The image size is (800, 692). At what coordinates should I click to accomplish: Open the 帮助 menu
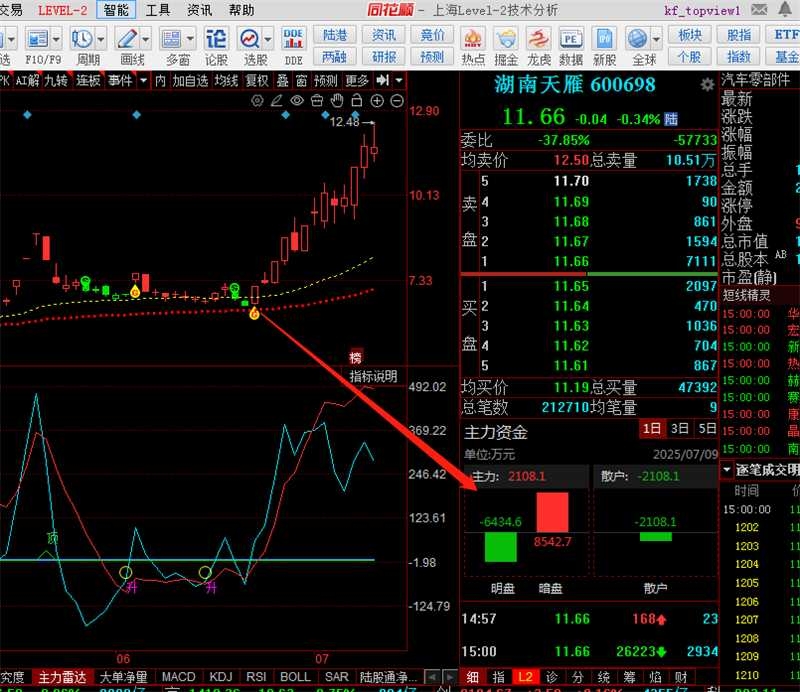tap(241, 10)
